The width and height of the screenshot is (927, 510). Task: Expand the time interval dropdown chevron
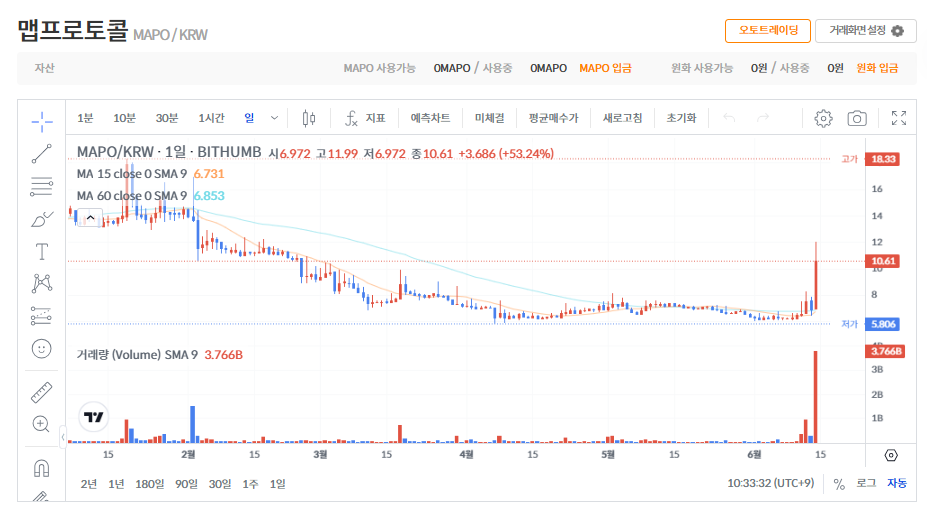[274, 118]
